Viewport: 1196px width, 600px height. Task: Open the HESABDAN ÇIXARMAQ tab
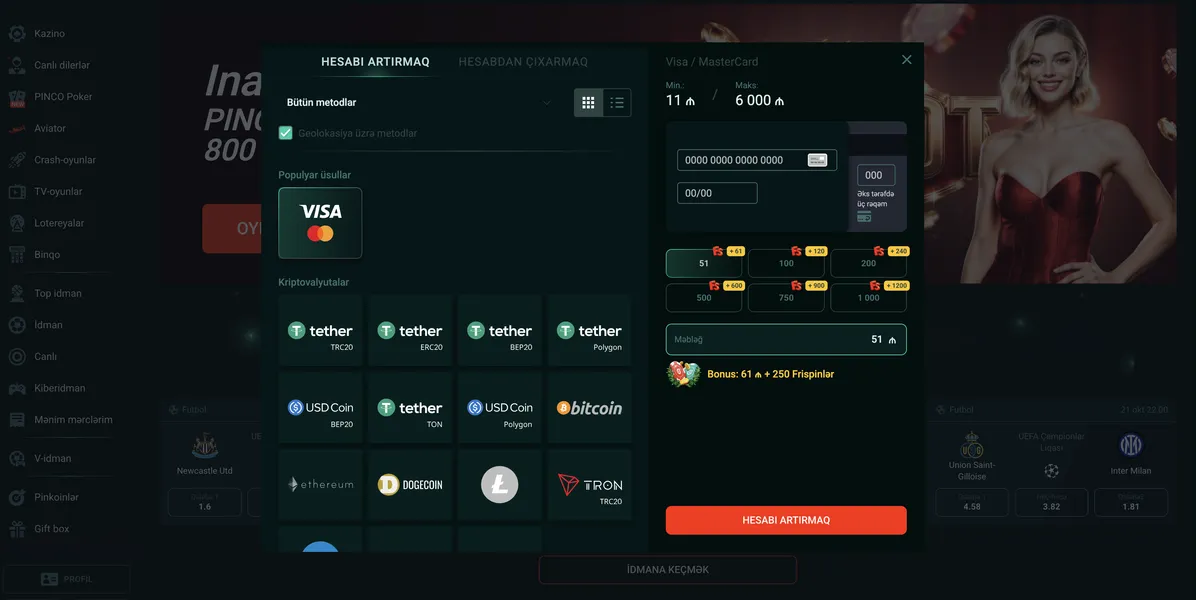click(523, 62)
